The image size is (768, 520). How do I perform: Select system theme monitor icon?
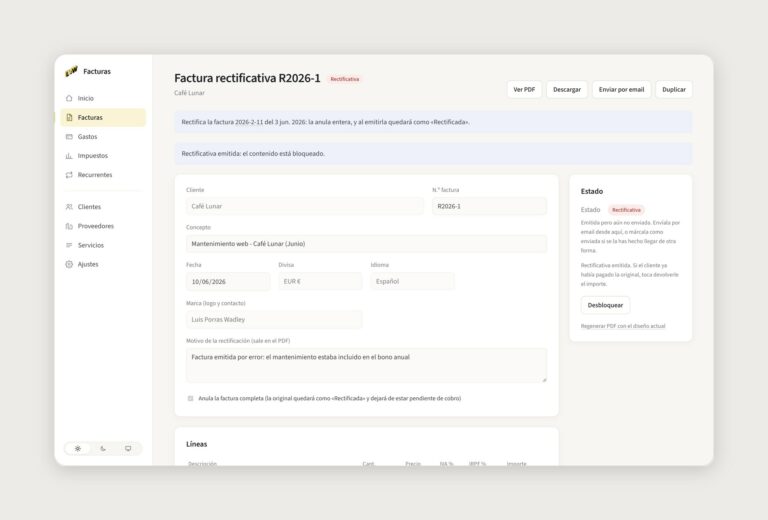click(128, 449)
